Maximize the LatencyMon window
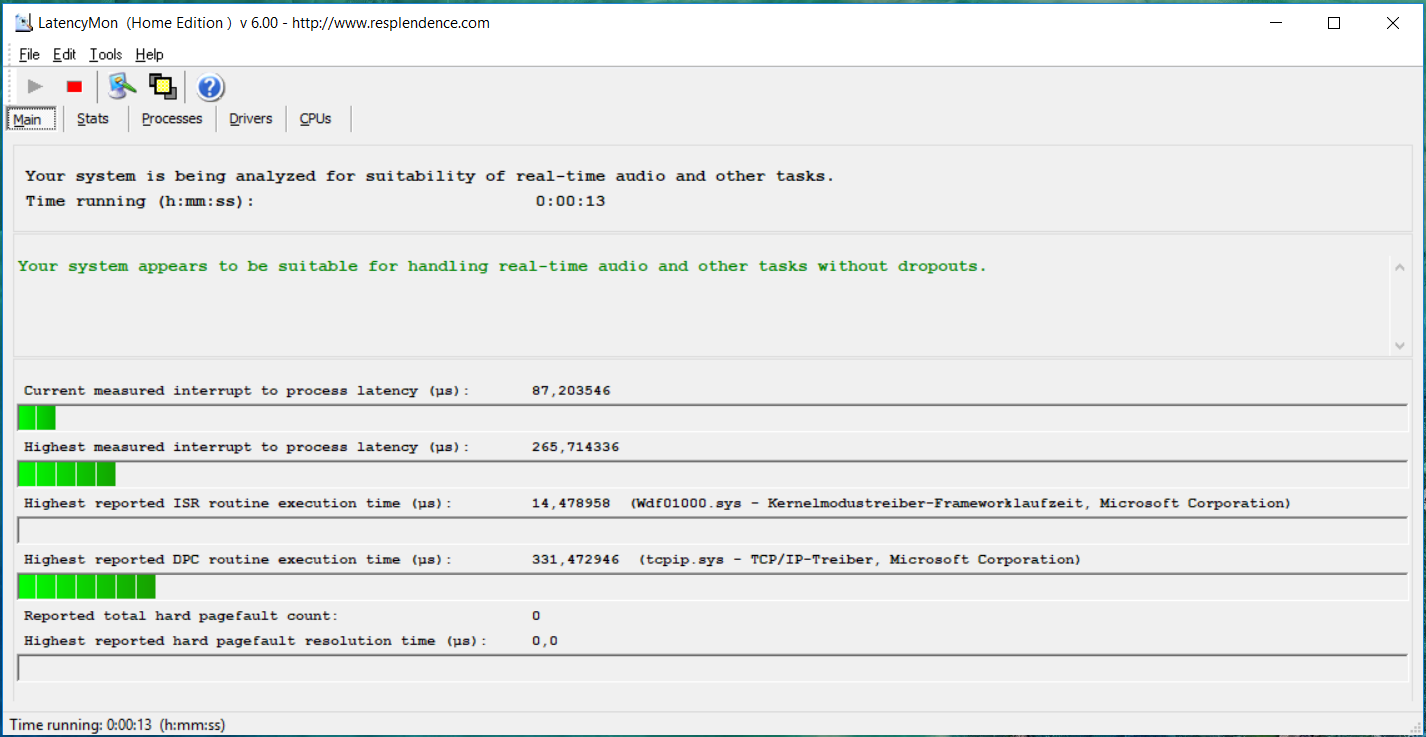The height and width of the screenshot is (737, 1426). (x=1333, y=23)
